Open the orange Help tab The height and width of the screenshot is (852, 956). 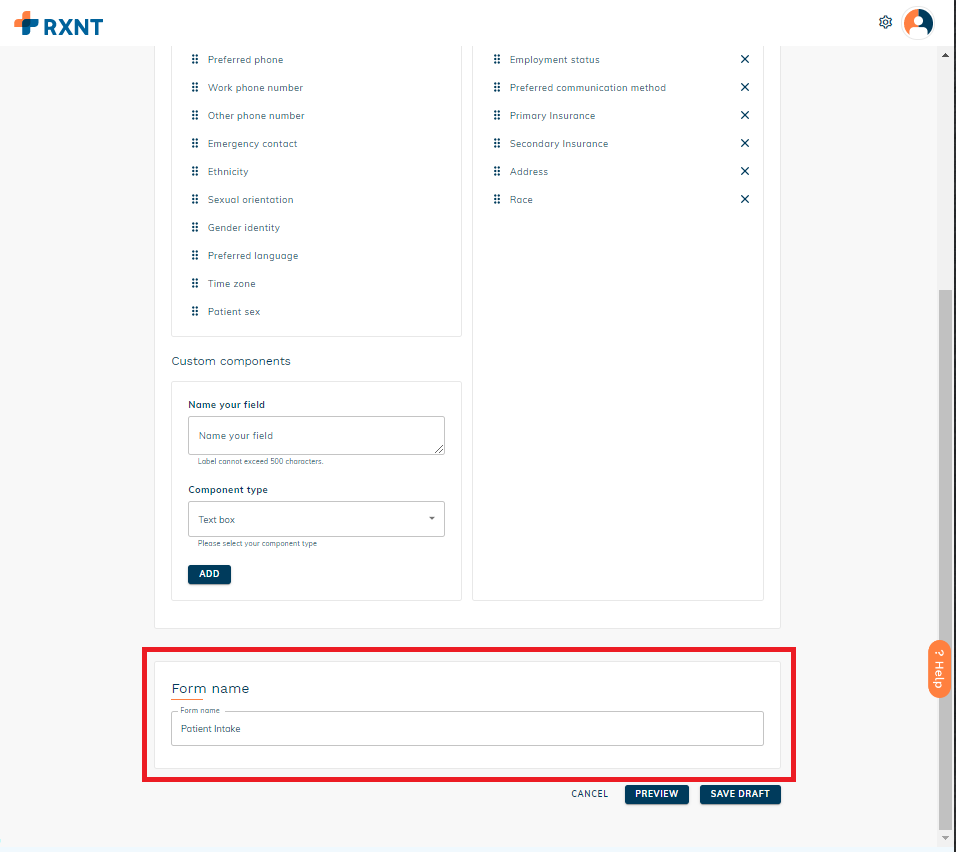[x=940, y=668]
